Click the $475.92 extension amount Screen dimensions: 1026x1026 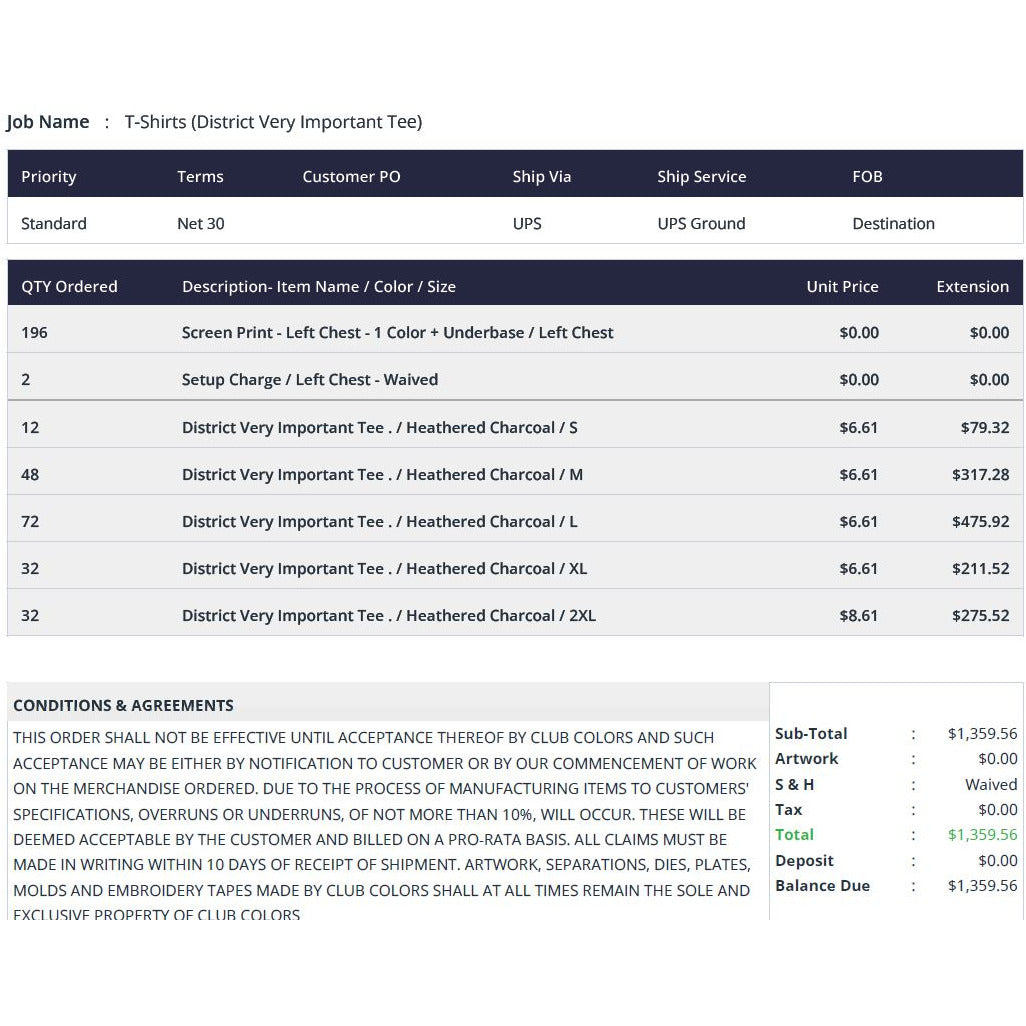pyautogui.click(x=980, y=522)
